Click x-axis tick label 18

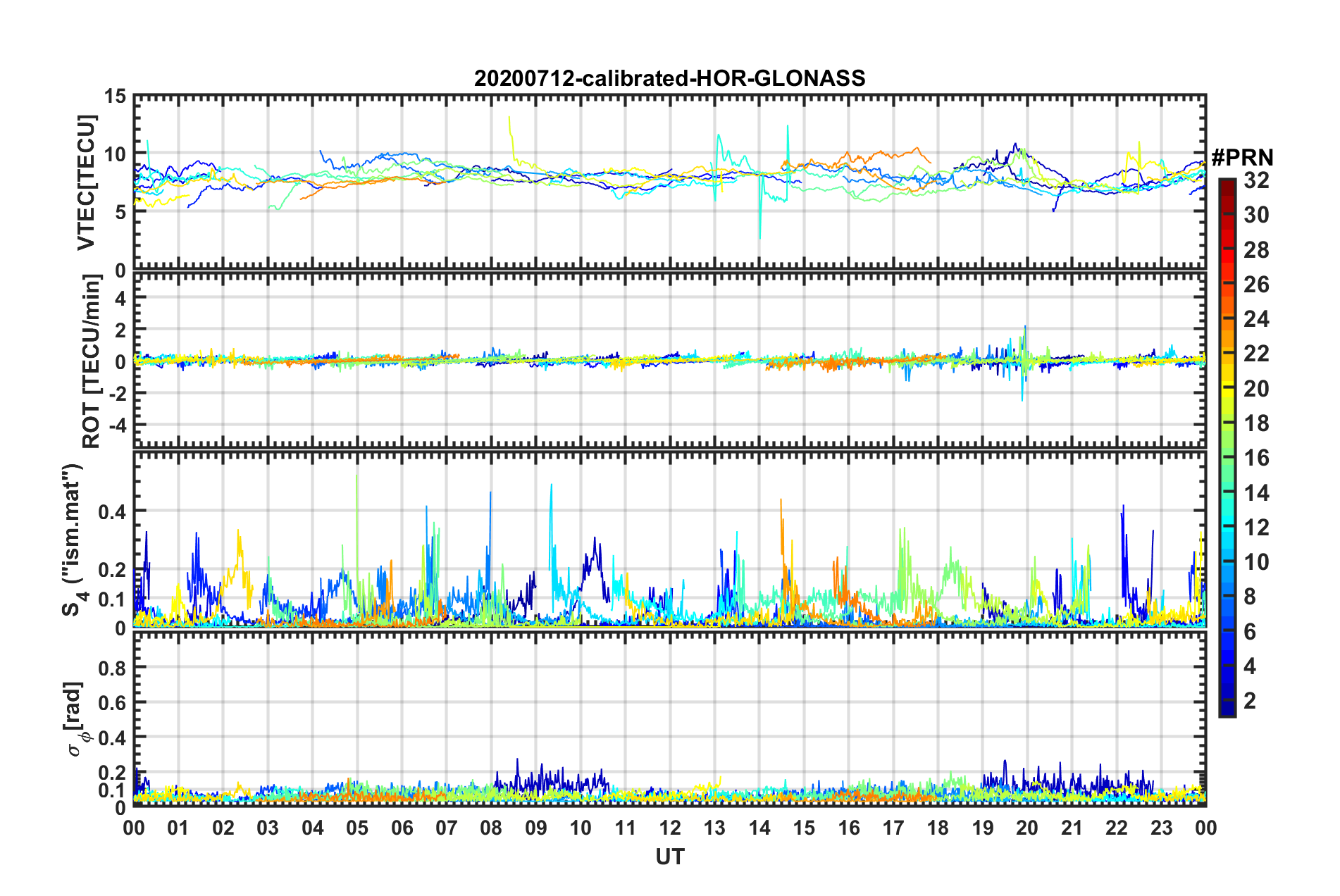[938, 828]
